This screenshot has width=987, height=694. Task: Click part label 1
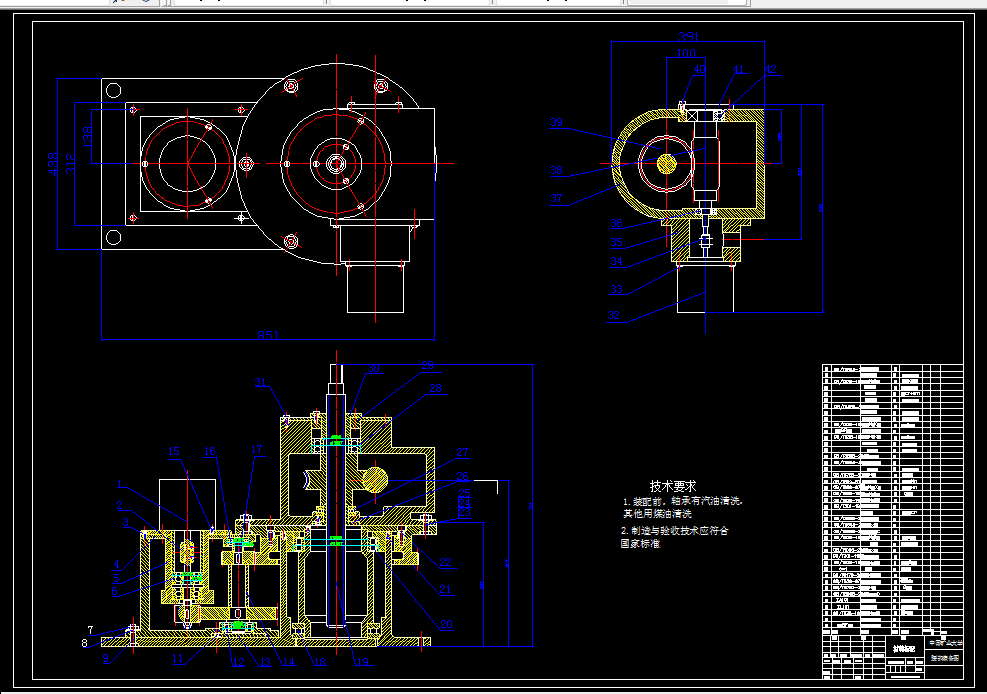point(120,484)
